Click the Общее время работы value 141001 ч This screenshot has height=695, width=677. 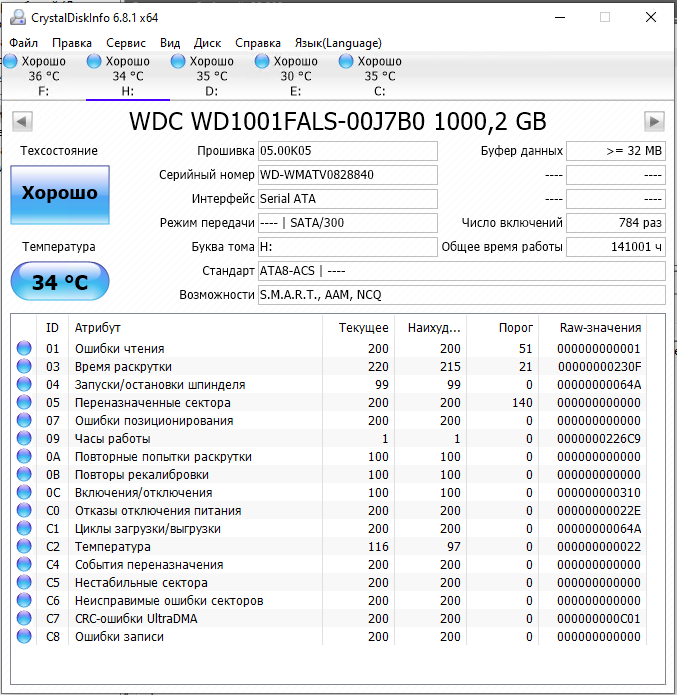(x=616, y=246)
